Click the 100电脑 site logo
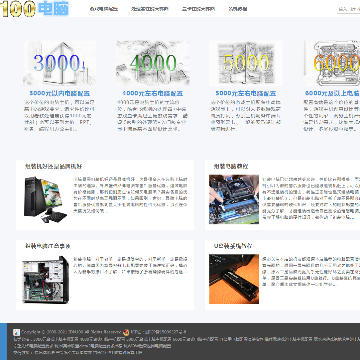The image size is (360, 360). coord(35,8)
